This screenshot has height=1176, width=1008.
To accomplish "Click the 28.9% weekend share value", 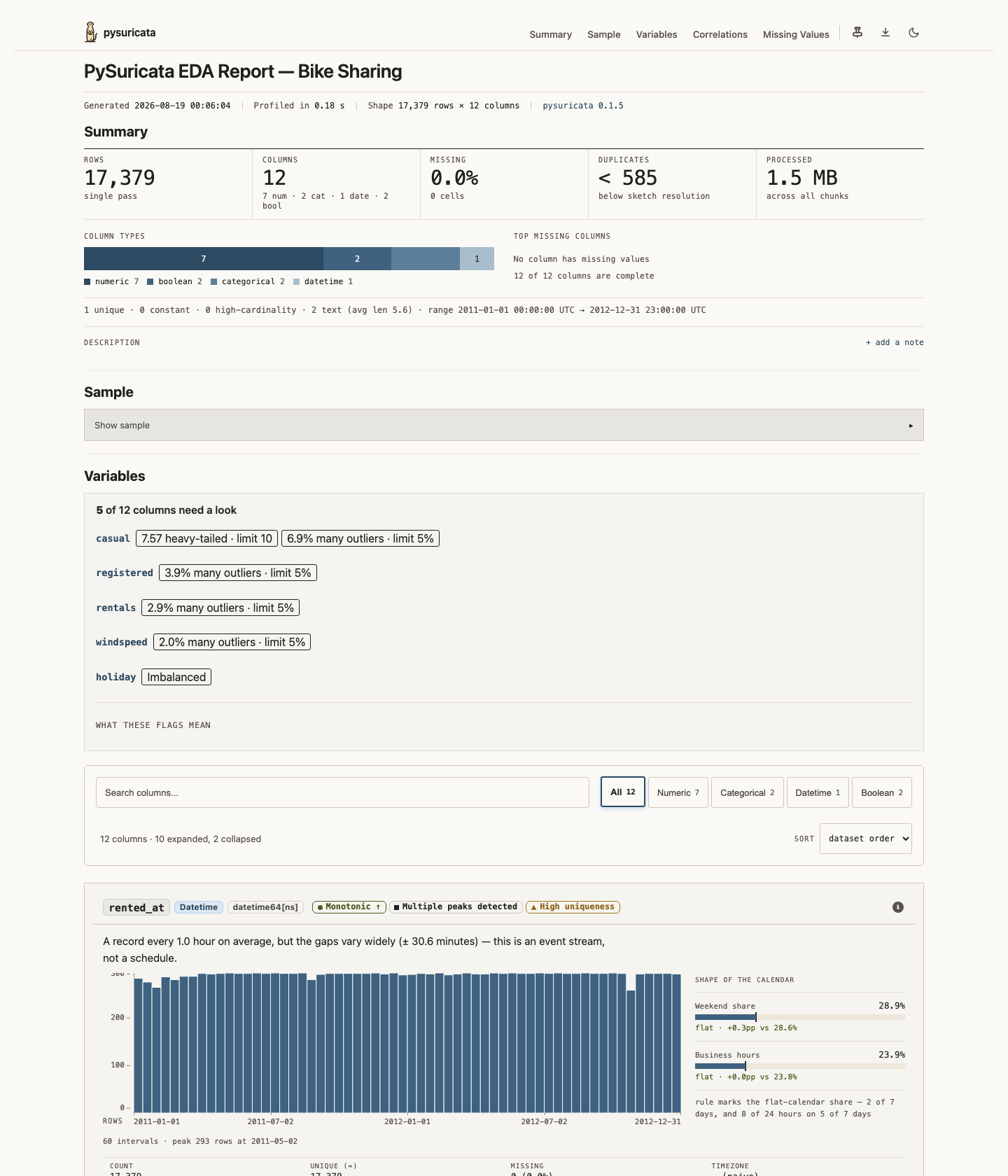I will coord(892,1006).
